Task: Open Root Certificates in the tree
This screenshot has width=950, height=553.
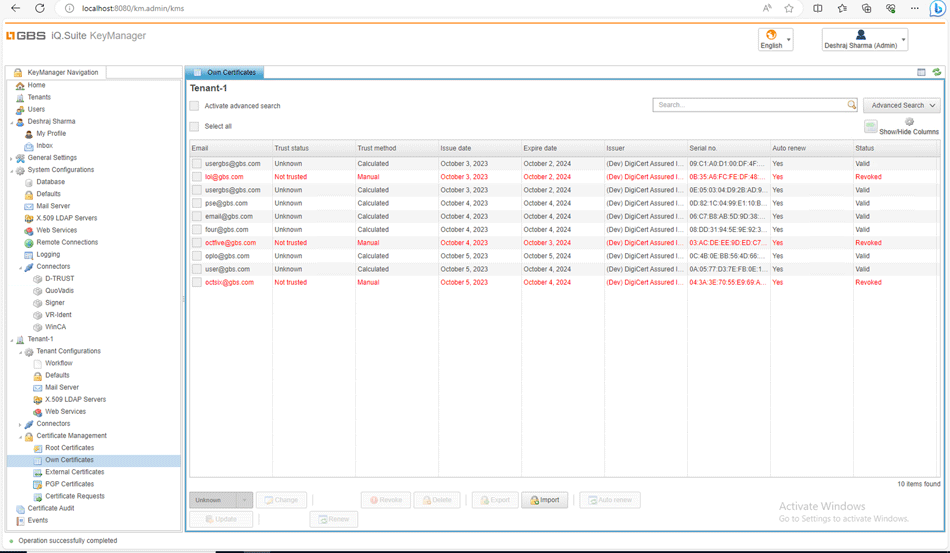Action: 69,448
